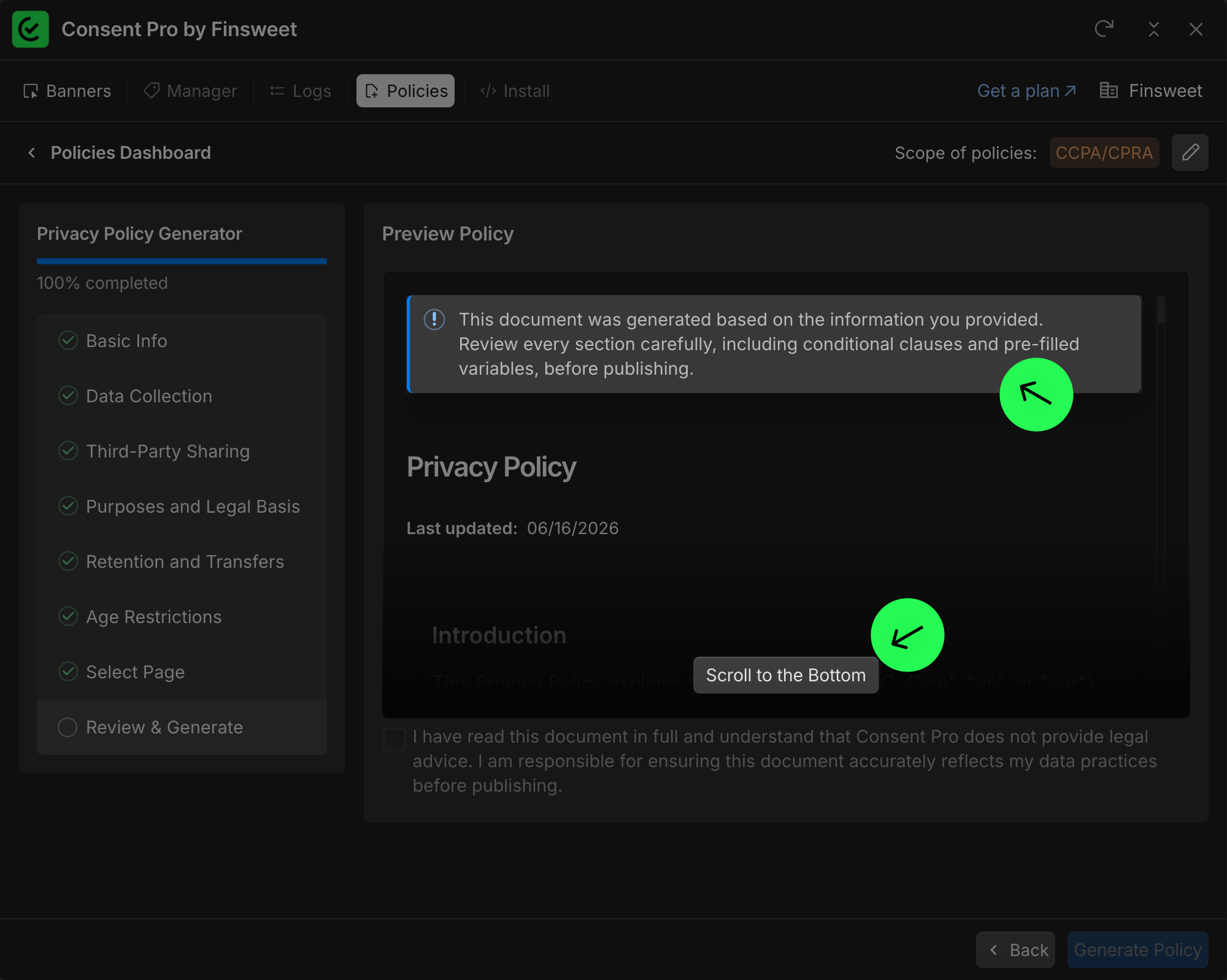Click the preview policy scrollbar
1227x980 pixels.
click(1161, 310)
